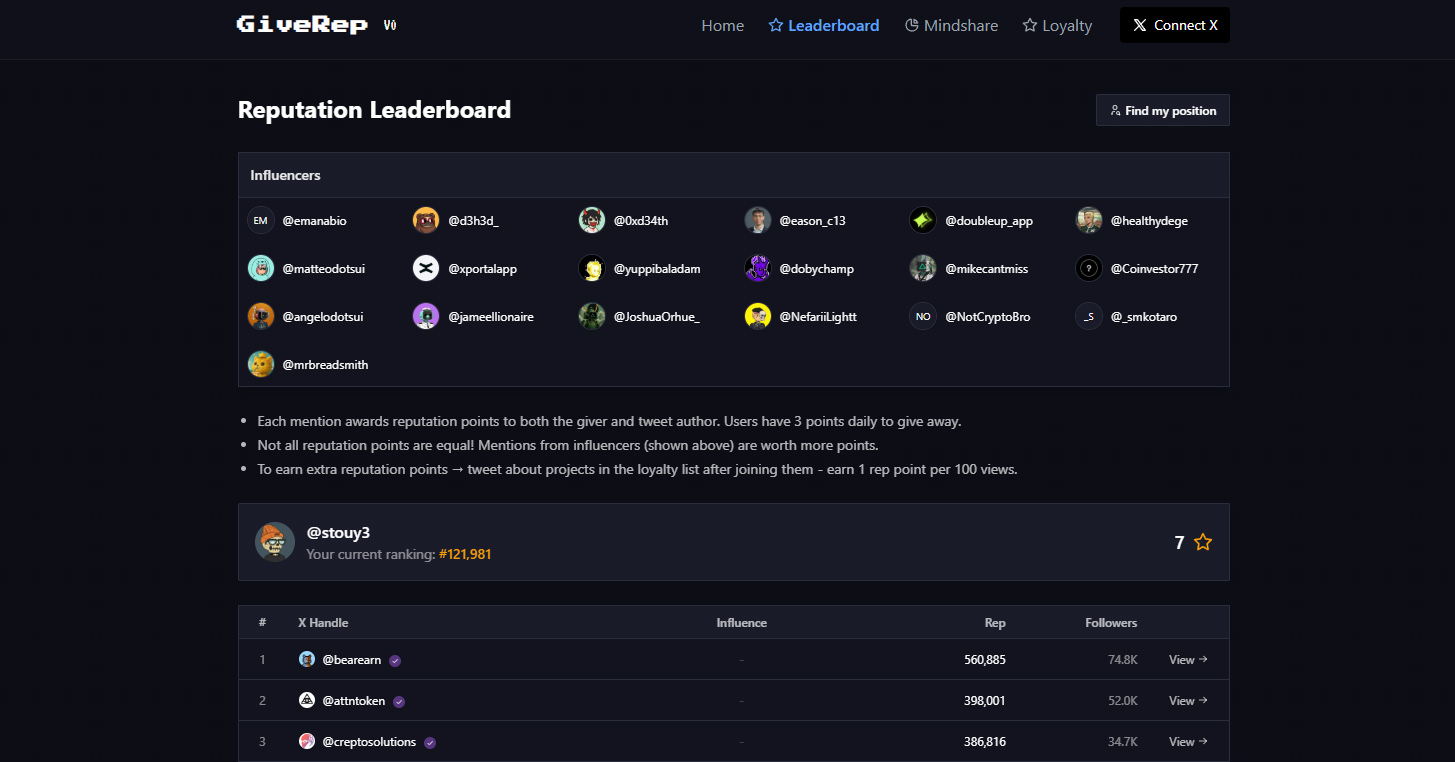Viewport: 1455px width, 762px height.
Task: Open the Mindshare tab
Action: pyautogui.click(x=951, y=25)
